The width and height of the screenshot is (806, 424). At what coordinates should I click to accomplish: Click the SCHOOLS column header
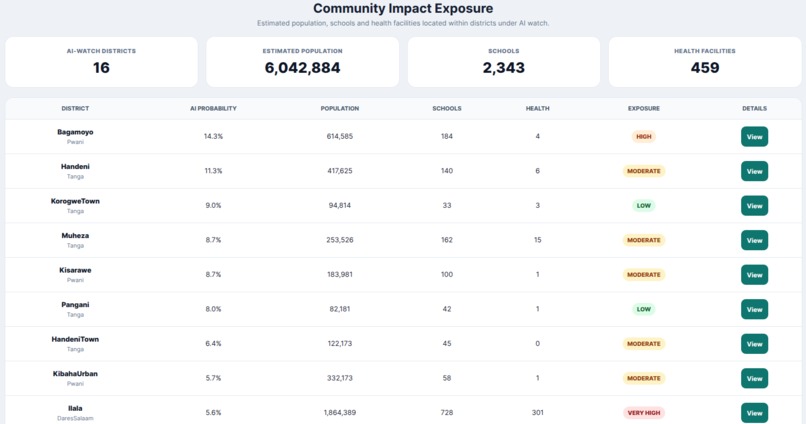(x=447, y=108)
